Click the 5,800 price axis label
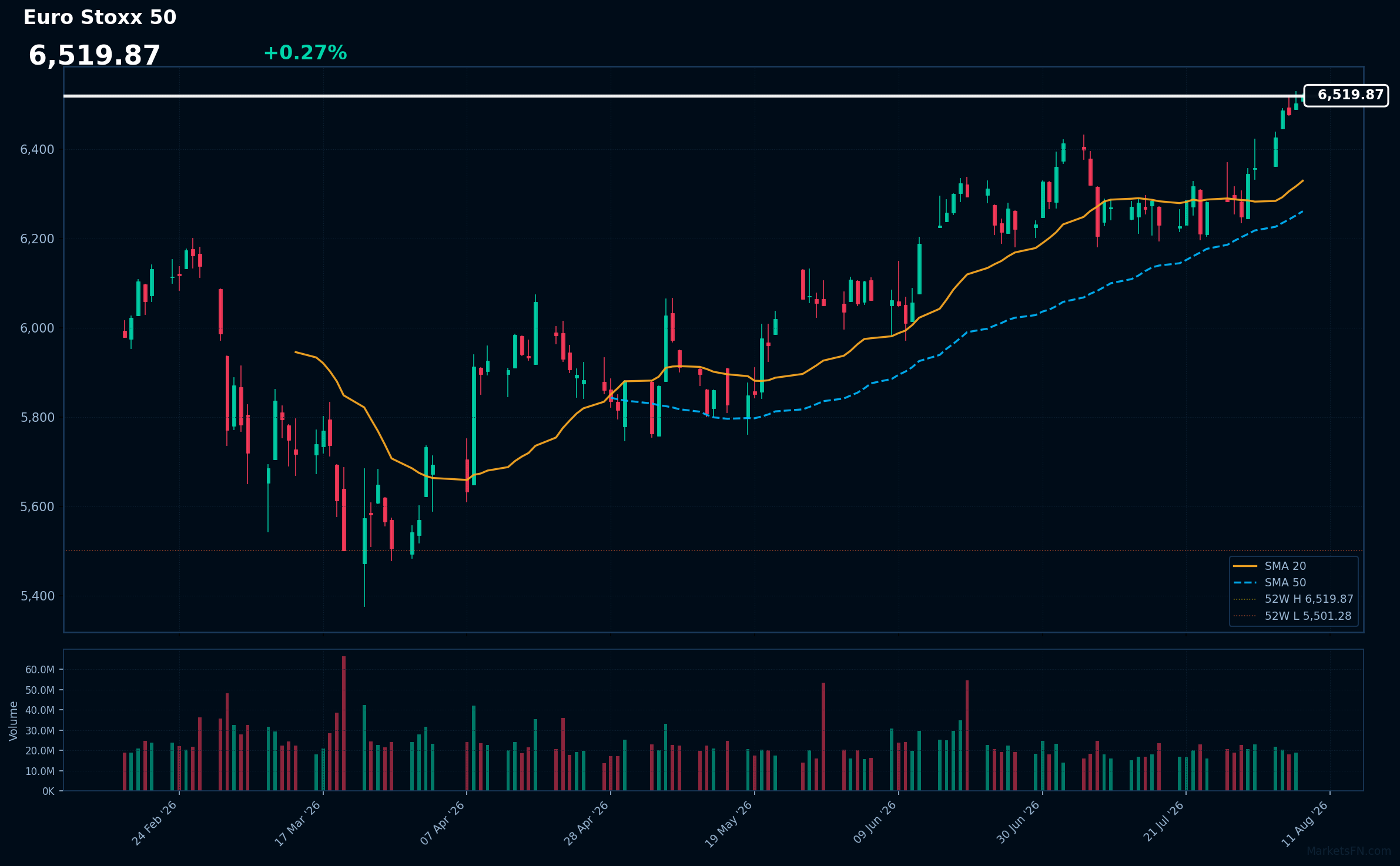The width and height of the screenshot is (1400, 866). [x=37, y=418]
